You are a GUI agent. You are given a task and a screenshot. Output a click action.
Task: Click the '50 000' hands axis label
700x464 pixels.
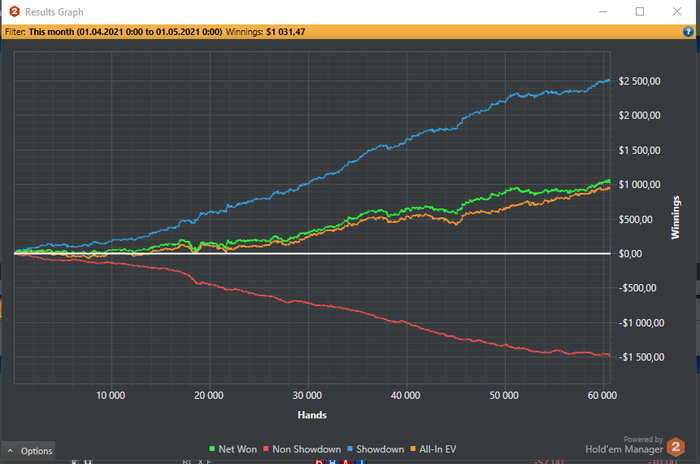click(x=504, y=396)
